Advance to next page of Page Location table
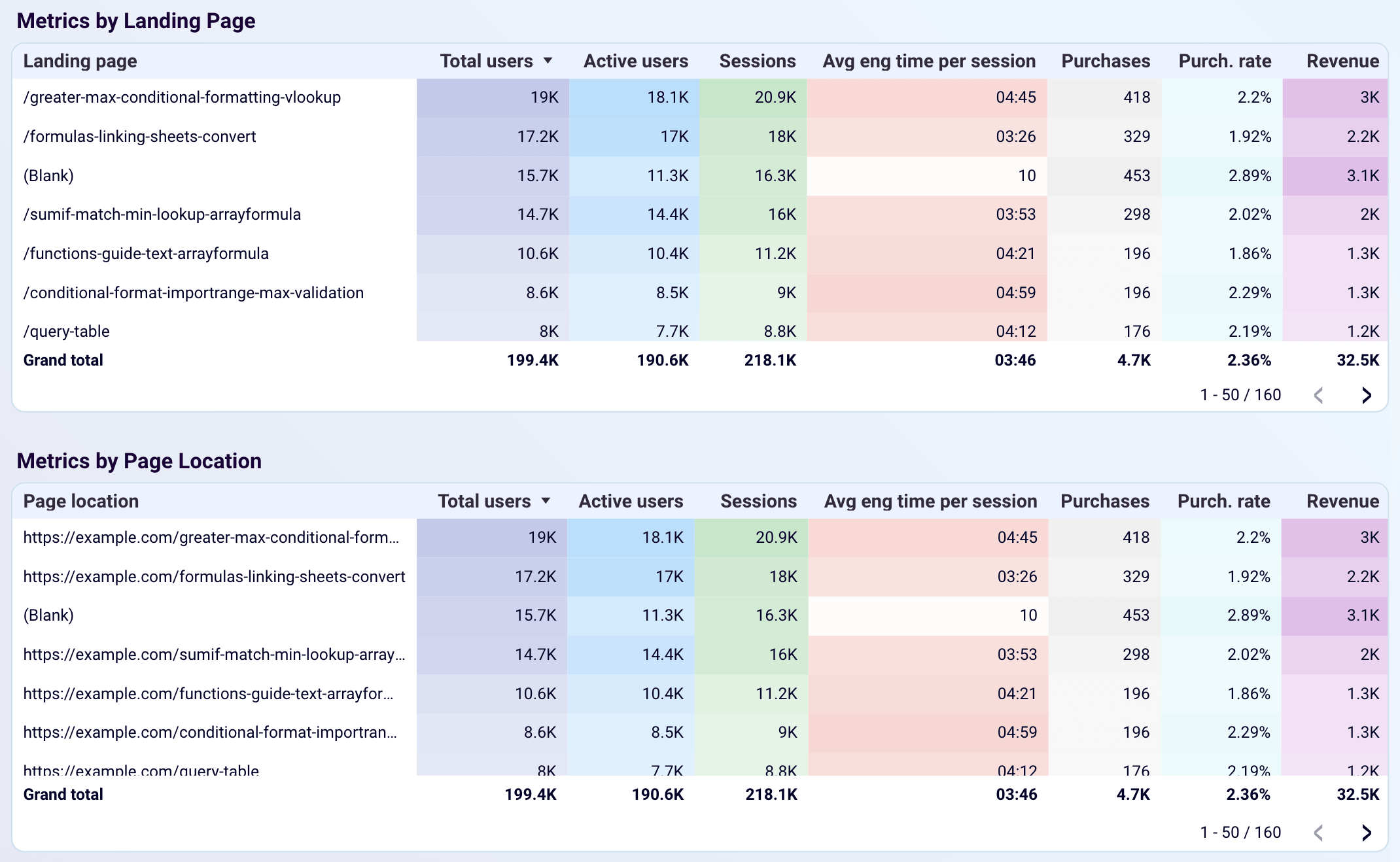The image size is (1400, 862). 1366,833
